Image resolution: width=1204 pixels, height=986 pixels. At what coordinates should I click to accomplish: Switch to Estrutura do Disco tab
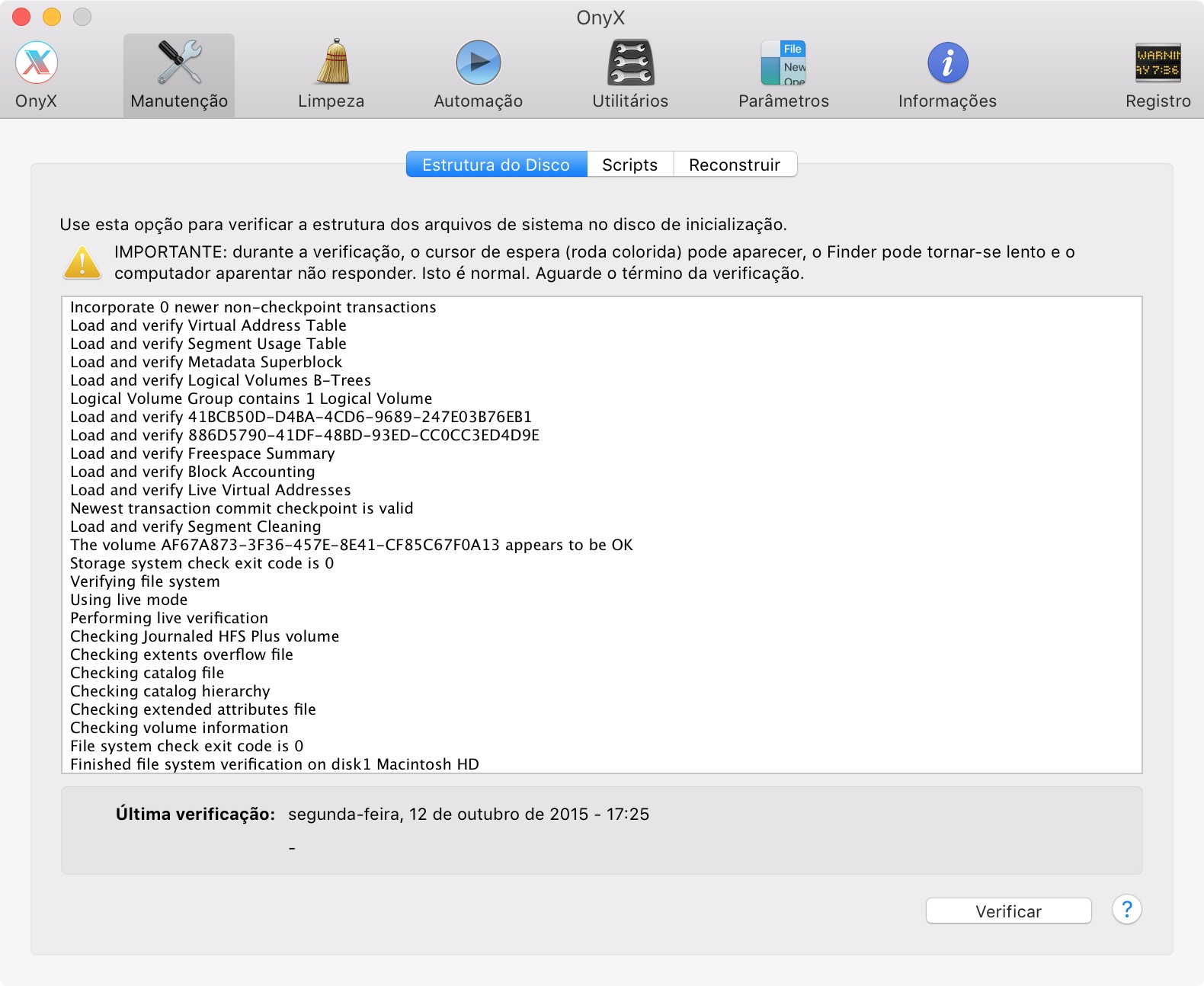(496, 165)
